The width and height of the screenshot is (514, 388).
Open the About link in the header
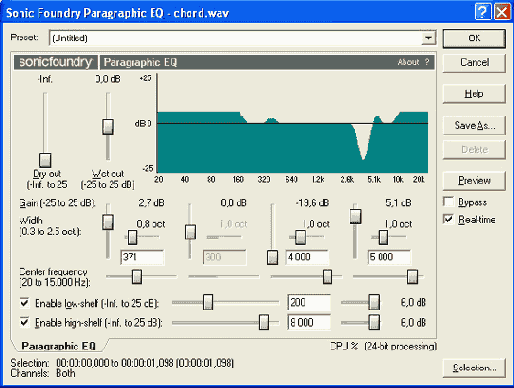coord(408,62)
